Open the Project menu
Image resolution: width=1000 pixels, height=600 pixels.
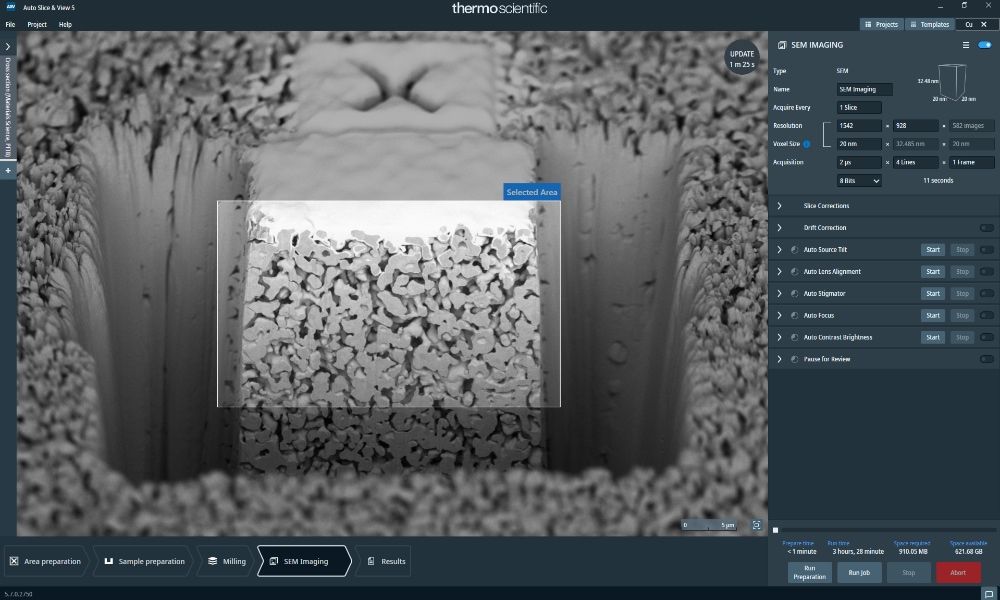pos(37,24)
